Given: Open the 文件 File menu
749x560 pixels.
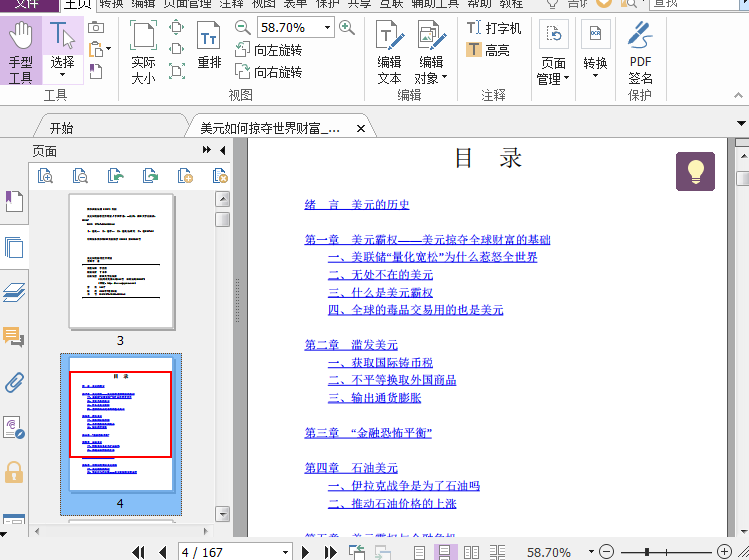Looking at the screenshot, I should pos(27,4).
